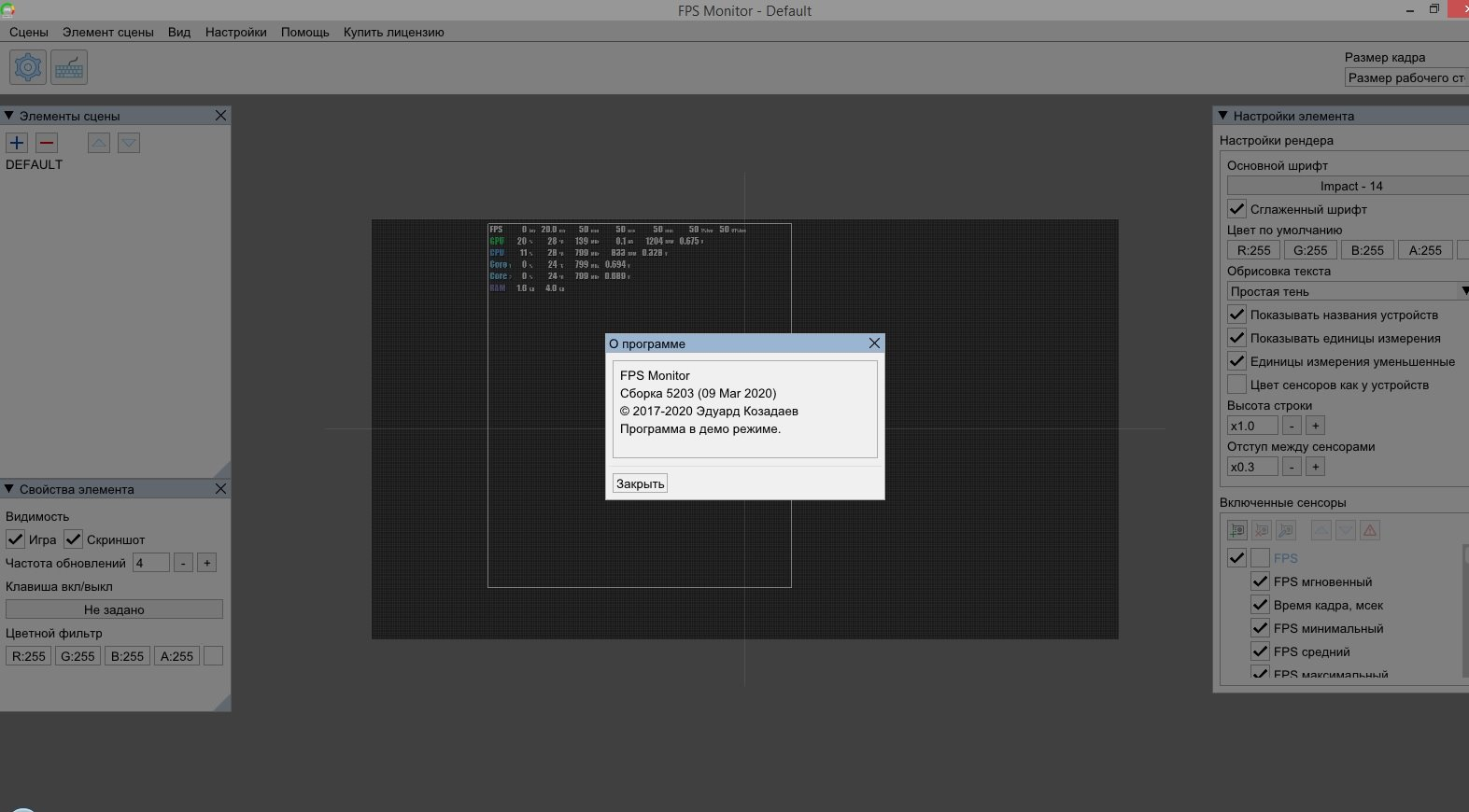Screen dimensions: 1469x812
Task: Decrease Отступ между сенсорами with minus
Action: click(x=1292, y=467)
